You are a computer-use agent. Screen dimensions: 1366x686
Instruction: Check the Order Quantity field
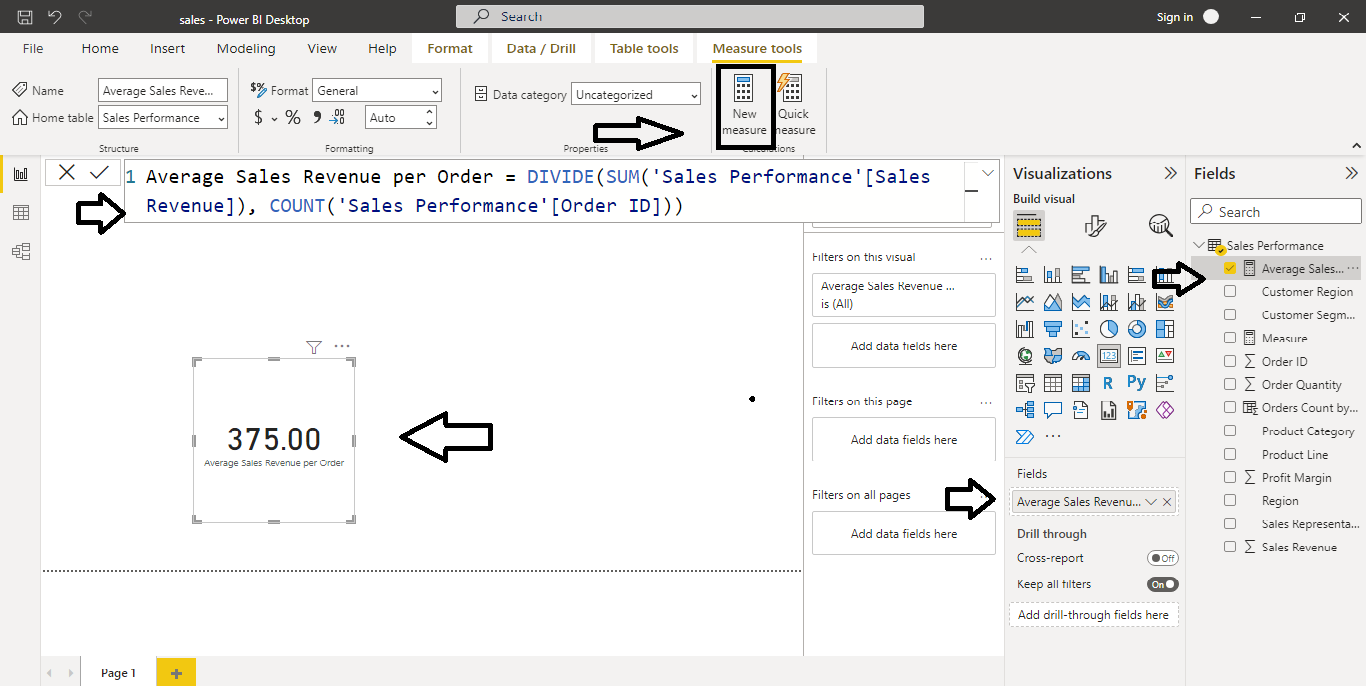pyautogui.click(x=1230, y=384)
